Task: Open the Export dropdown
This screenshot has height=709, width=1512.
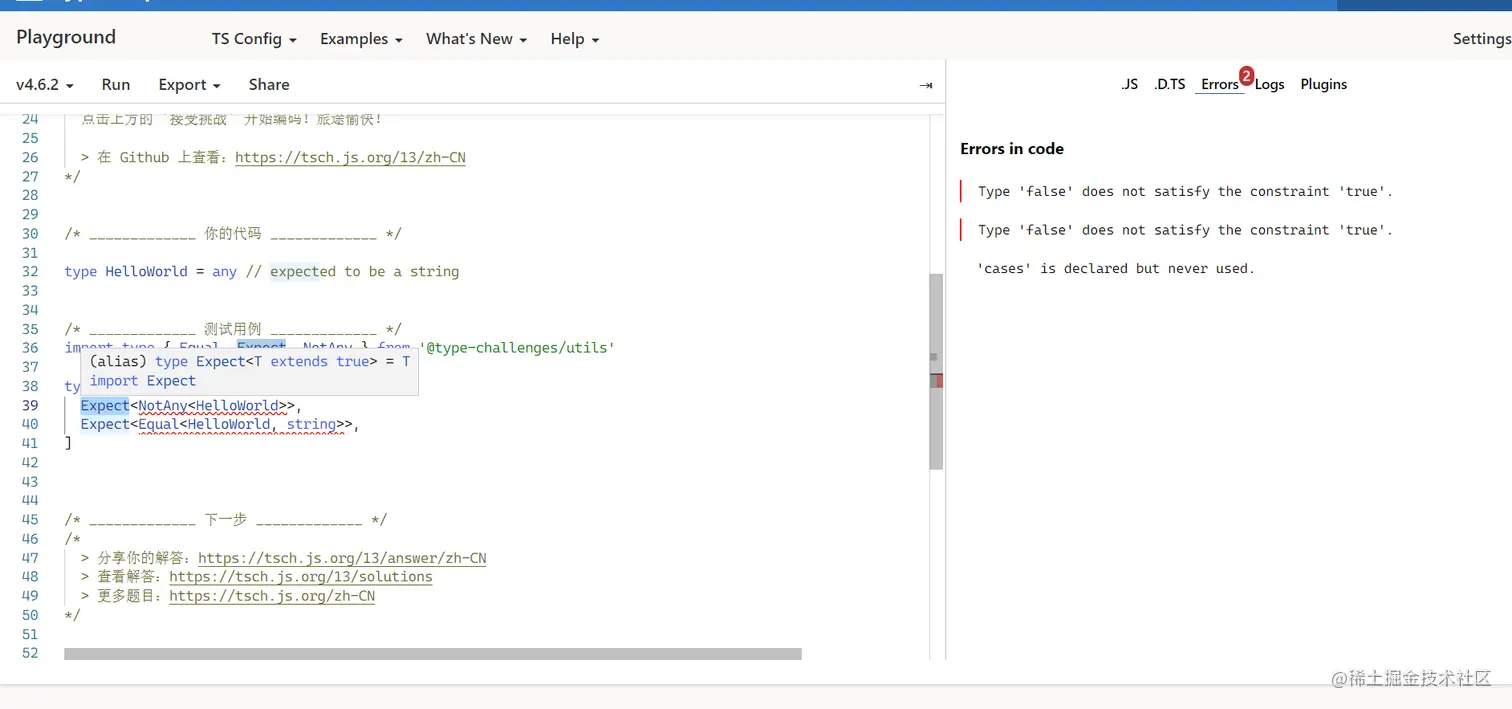Action: coord(189,85)
